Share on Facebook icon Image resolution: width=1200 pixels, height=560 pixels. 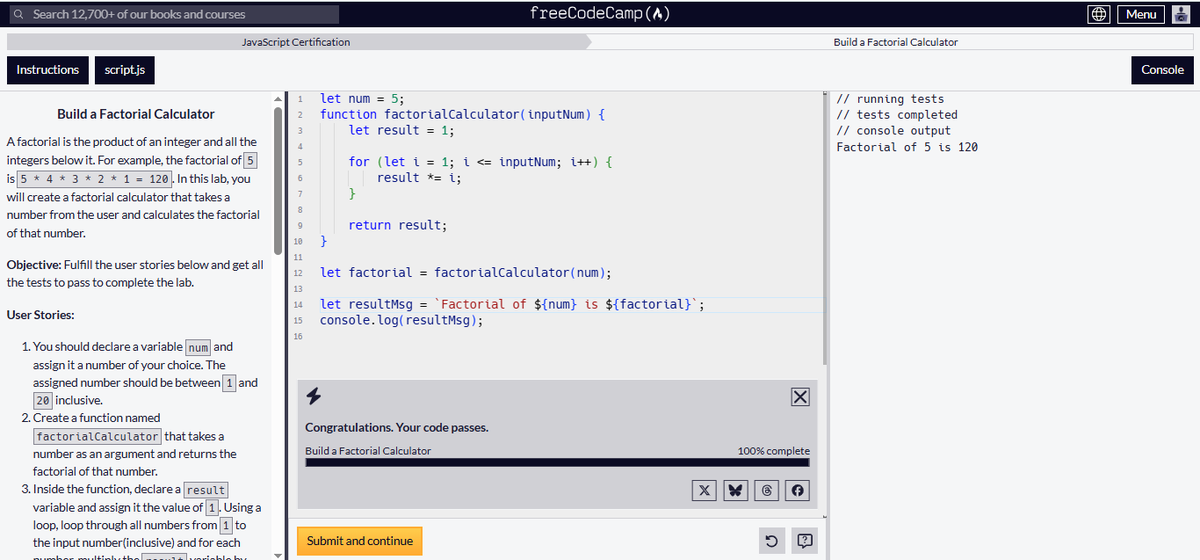point(798,490)
